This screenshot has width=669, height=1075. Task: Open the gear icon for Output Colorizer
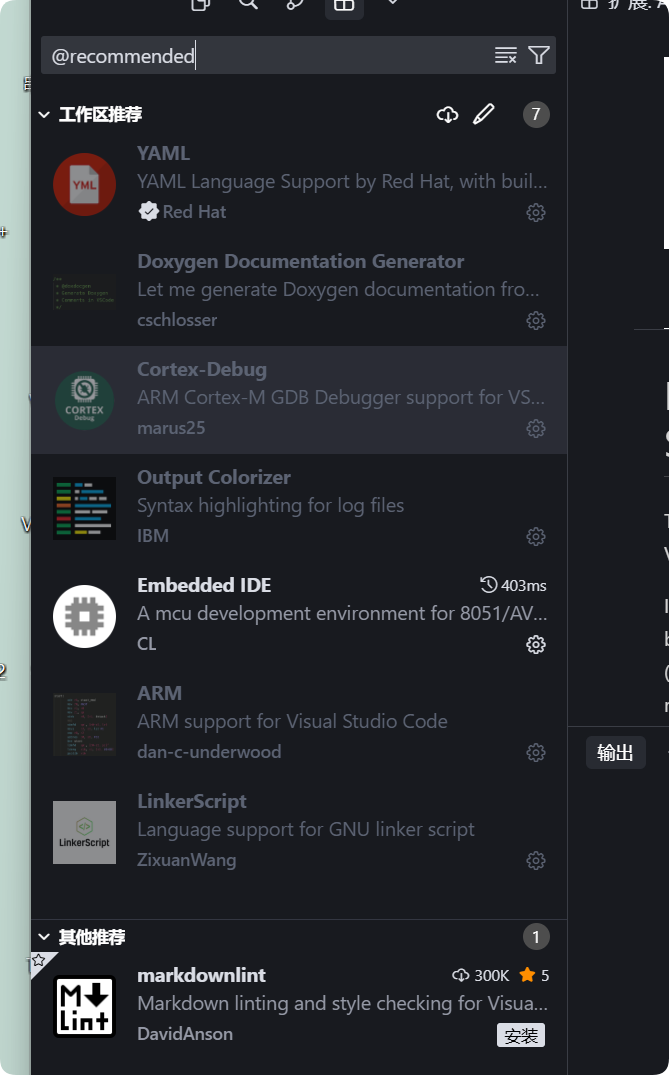536,536
